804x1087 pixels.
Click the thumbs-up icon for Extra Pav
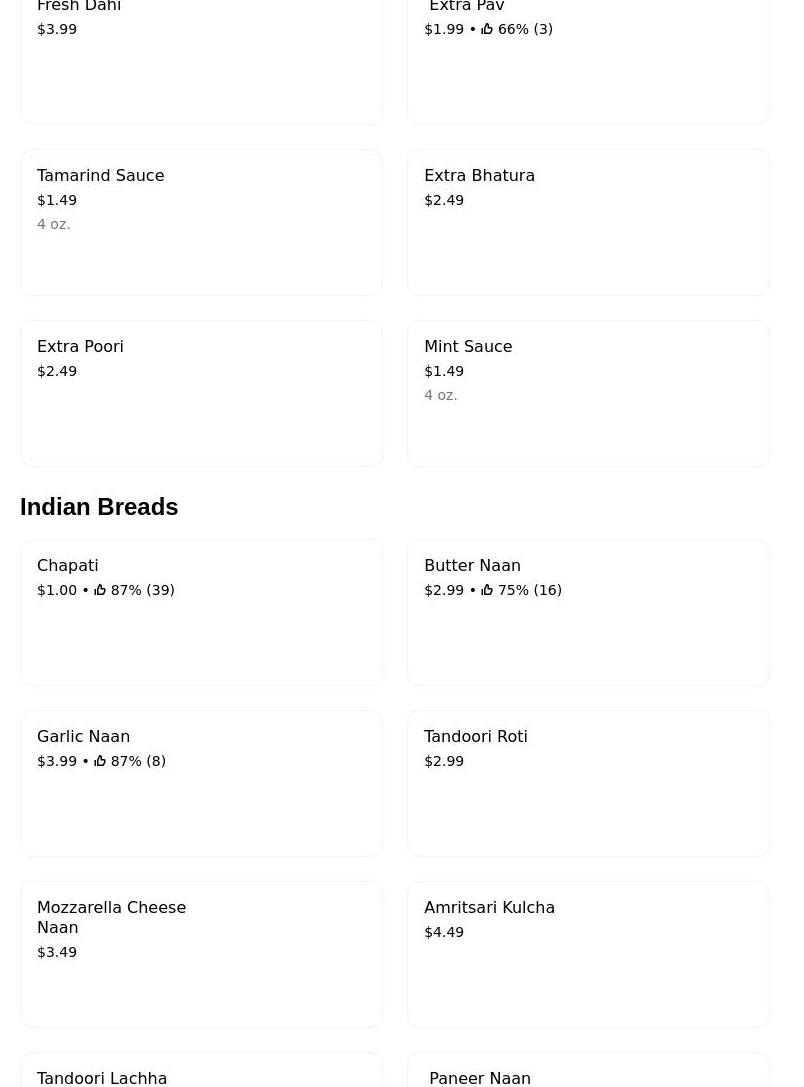click(487, 29)
